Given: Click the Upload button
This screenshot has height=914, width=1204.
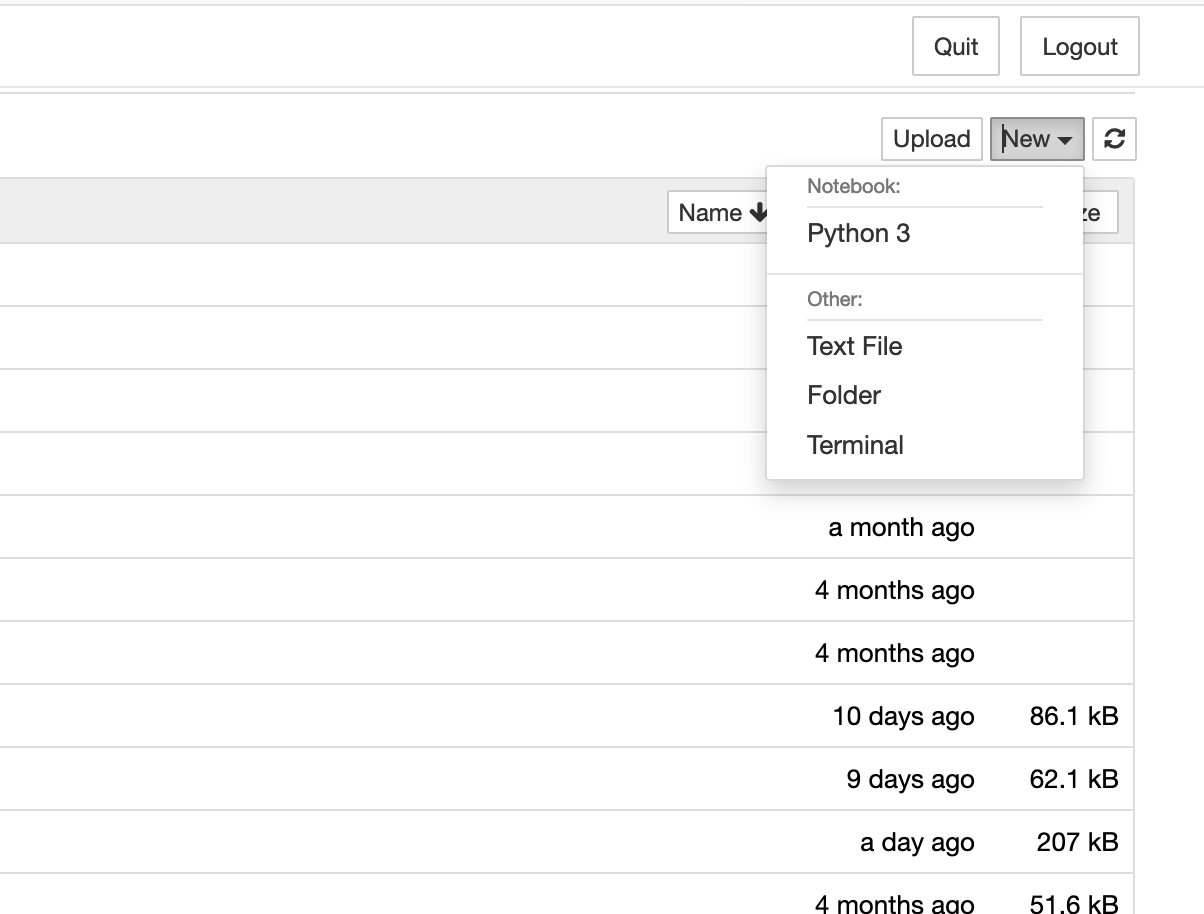Looking at the screenshot, I should tap(931, 139).
